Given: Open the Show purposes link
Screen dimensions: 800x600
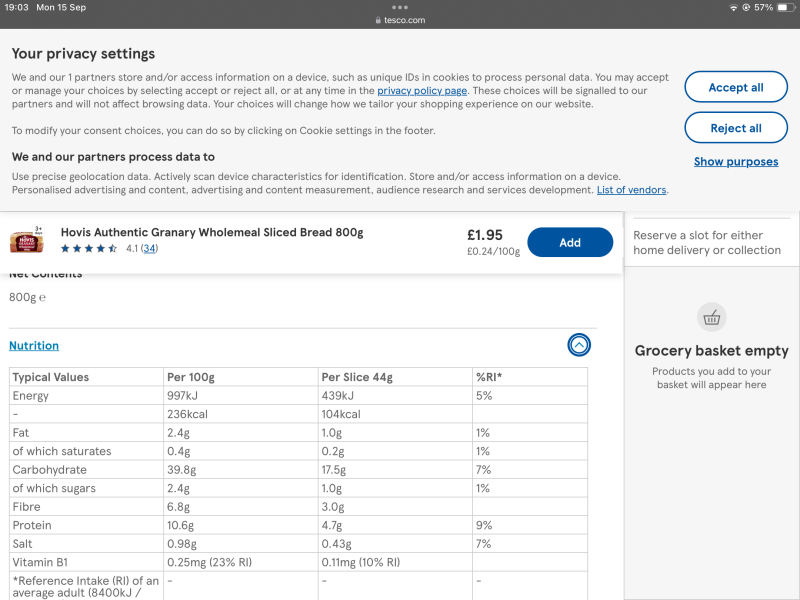Looking at the screenshot, I should [736, 162].
